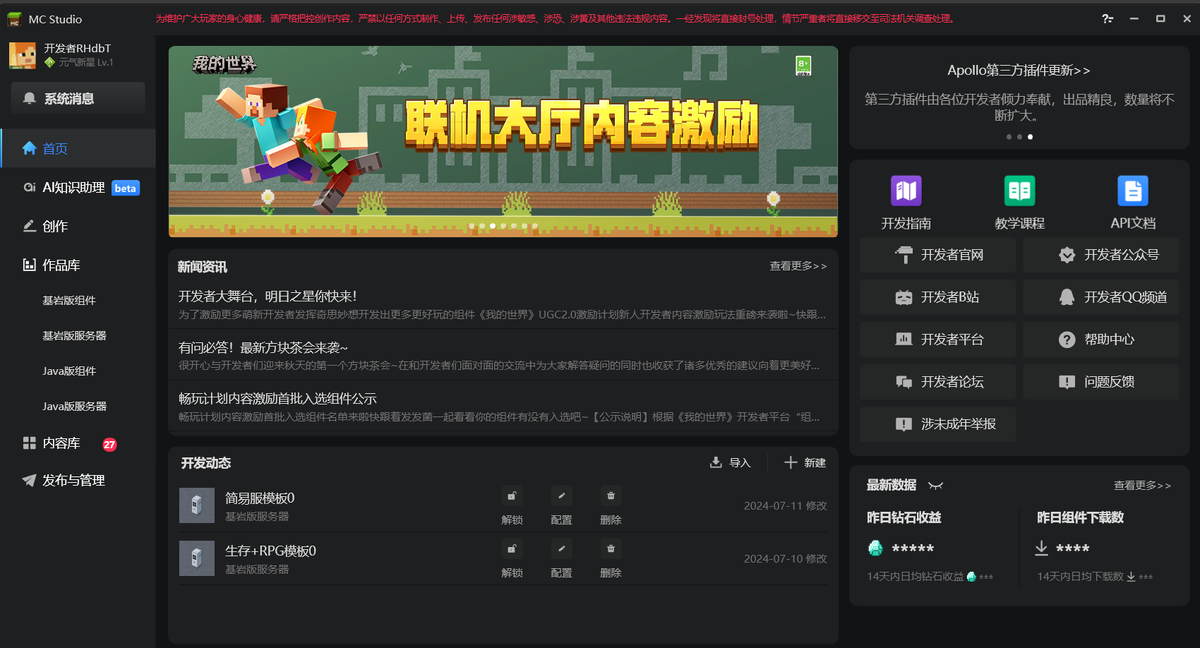Open 开发者公众号
Image resolution: width=1200 pixels, height=648 pixels.
pyautogui.click(x=1103, y=255)
